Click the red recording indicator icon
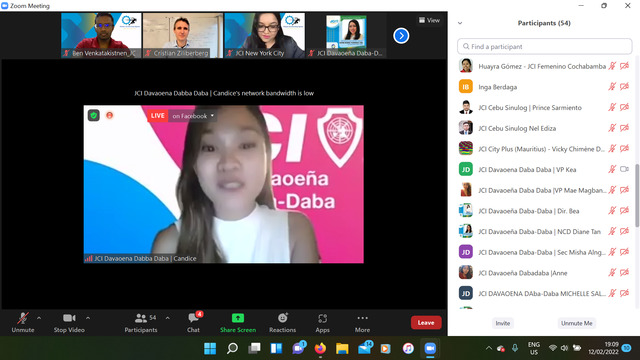 tap(109, 116)
